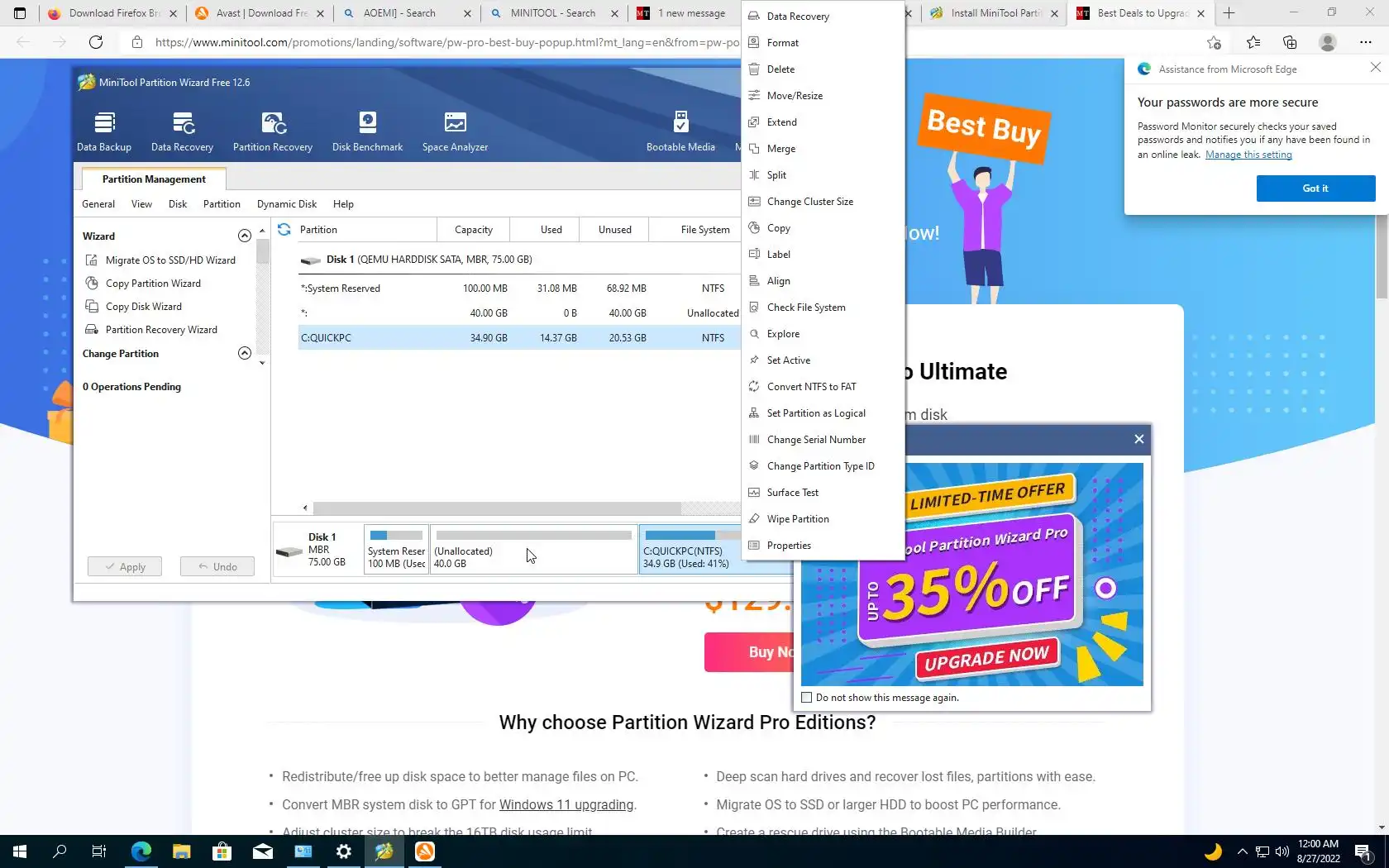Select Merge partition option
This screenshot has height=868, width=1389.
click(823, 149)
